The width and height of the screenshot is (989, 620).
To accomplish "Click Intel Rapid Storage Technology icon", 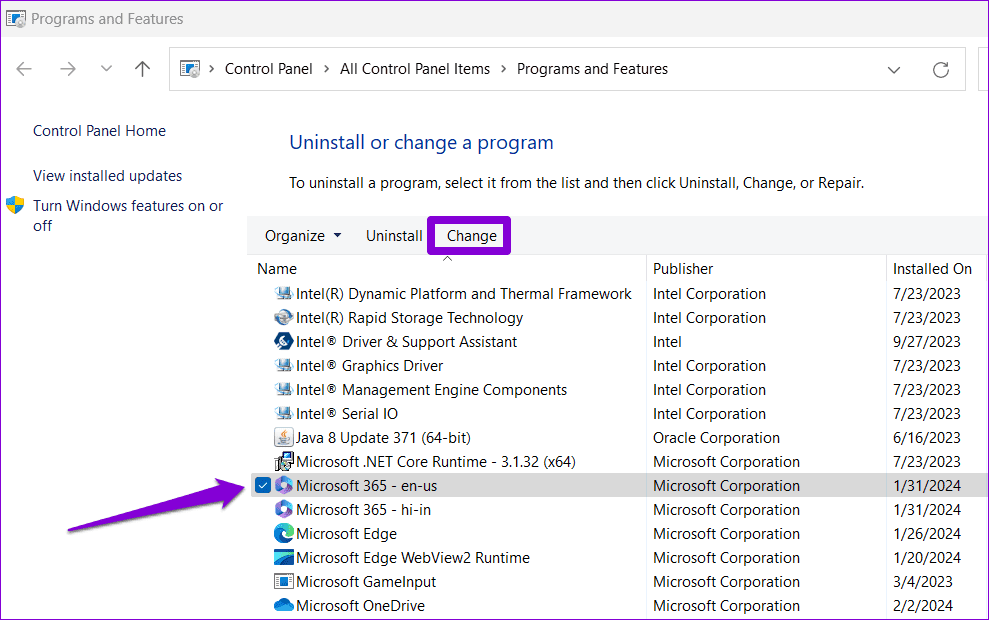I will point(284,317).
